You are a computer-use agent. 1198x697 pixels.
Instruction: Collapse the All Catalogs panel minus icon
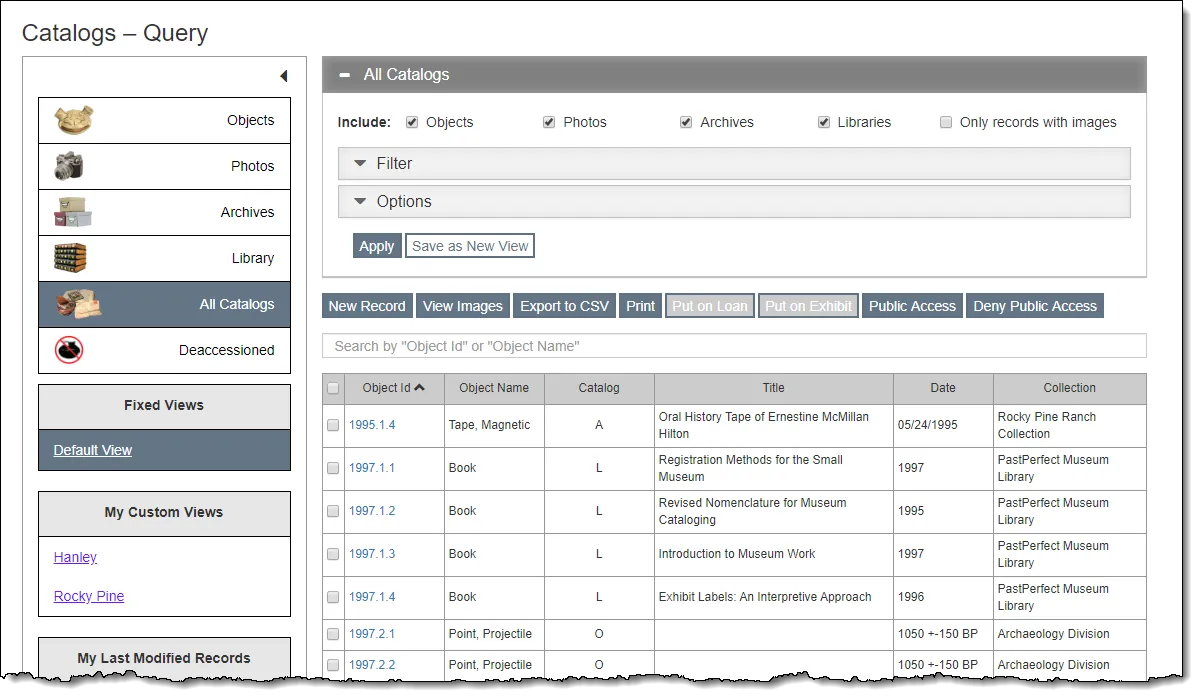(x=345, y=75)
